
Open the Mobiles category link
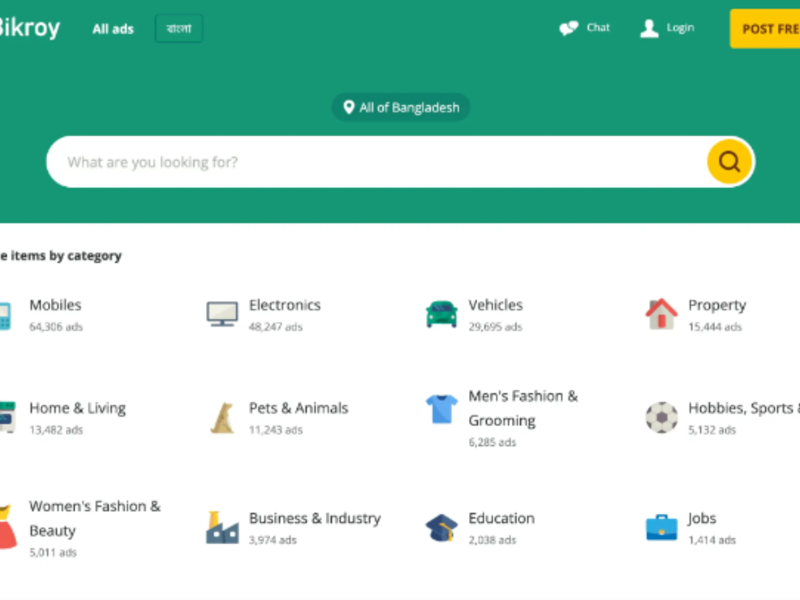[x=55, y=305]
